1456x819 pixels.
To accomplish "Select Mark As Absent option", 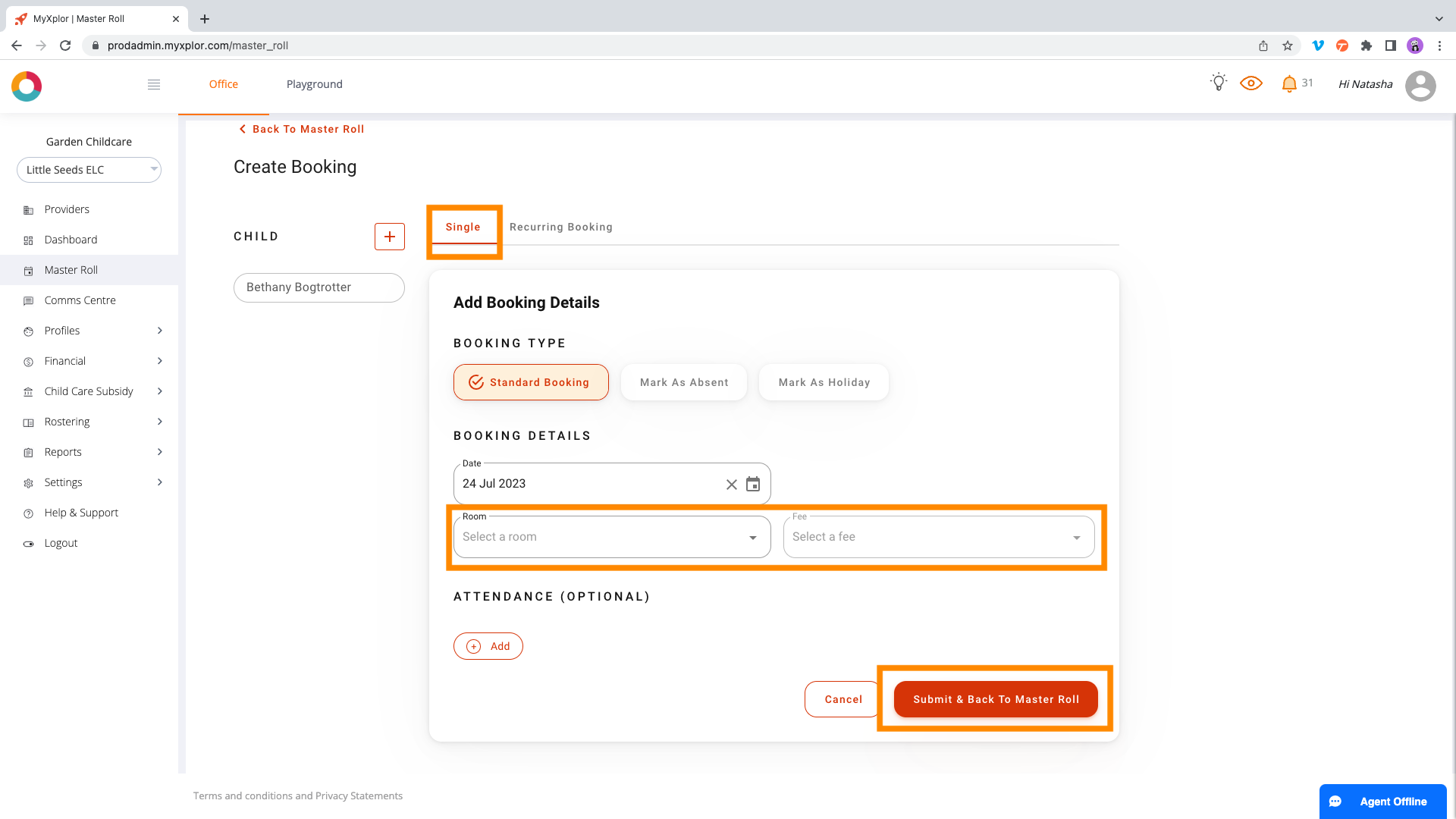I will (x=683, y=382).
